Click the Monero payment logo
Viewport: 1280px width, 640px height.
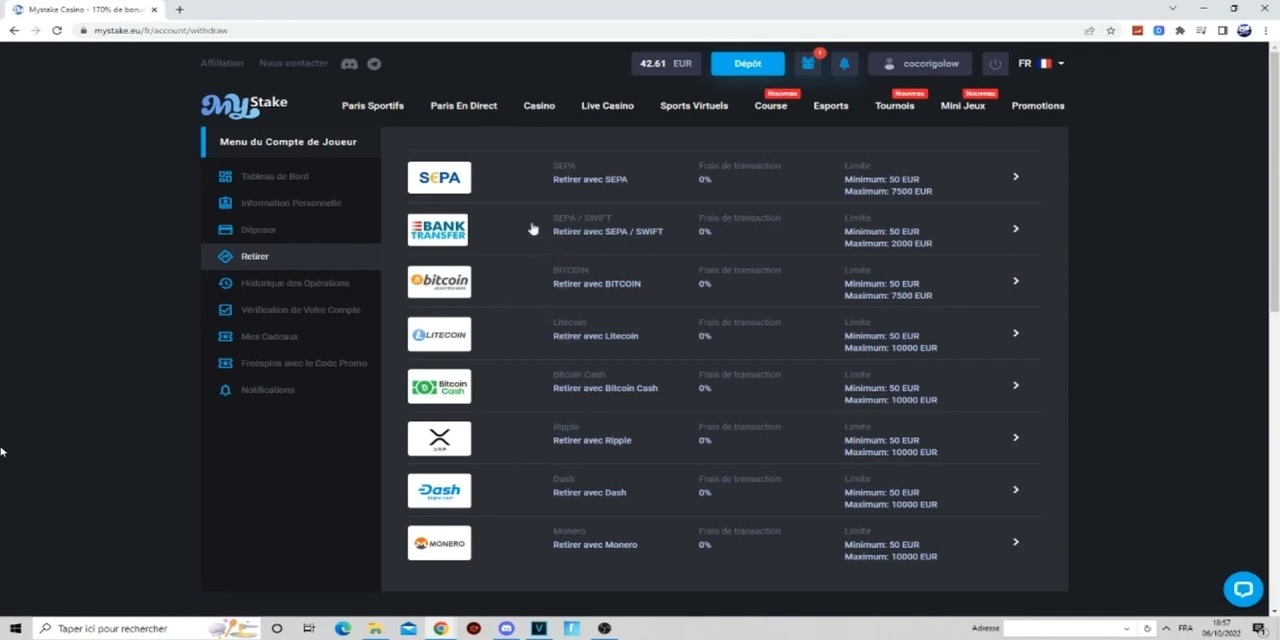pos(439,543)
